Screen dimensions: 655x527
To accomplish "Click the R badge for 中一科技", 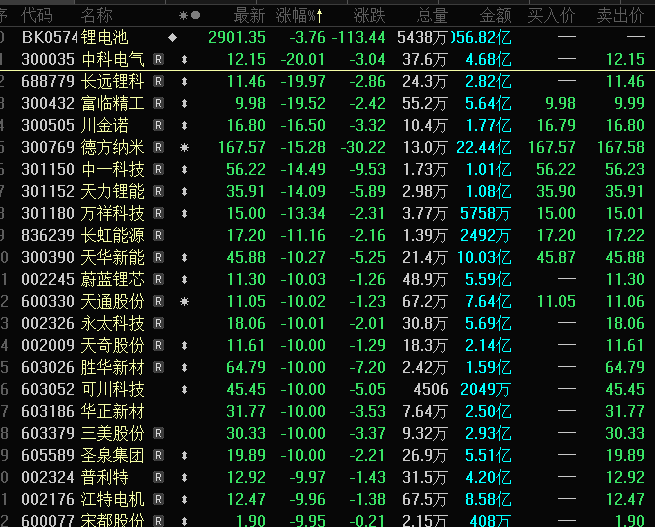I will click(x=158, y=169).
